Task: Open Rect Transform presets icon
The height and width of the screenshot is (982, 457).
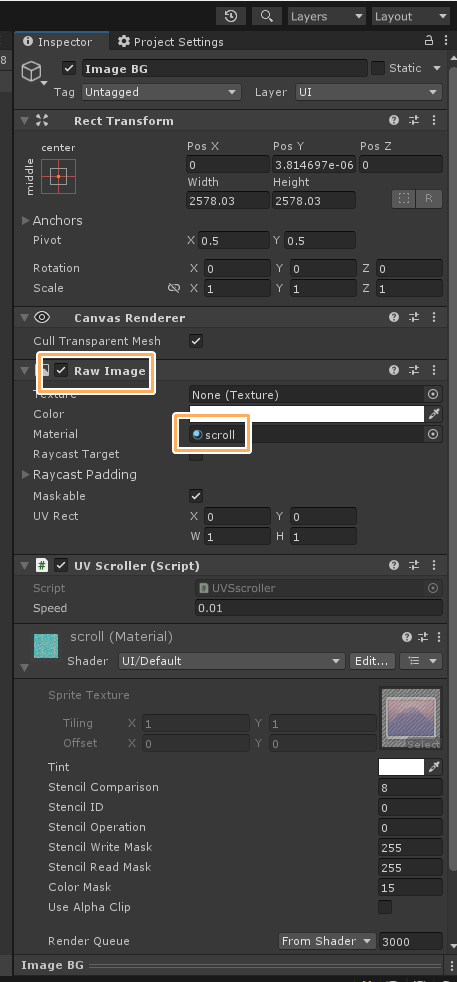Action: click(414, 120)
